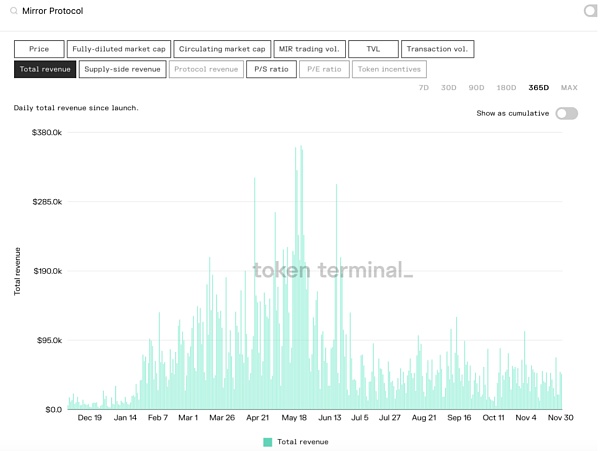Click the Total revenue legend swatch
The width and height of the screenshot is (600, 451).
click(x=267, y=442)
